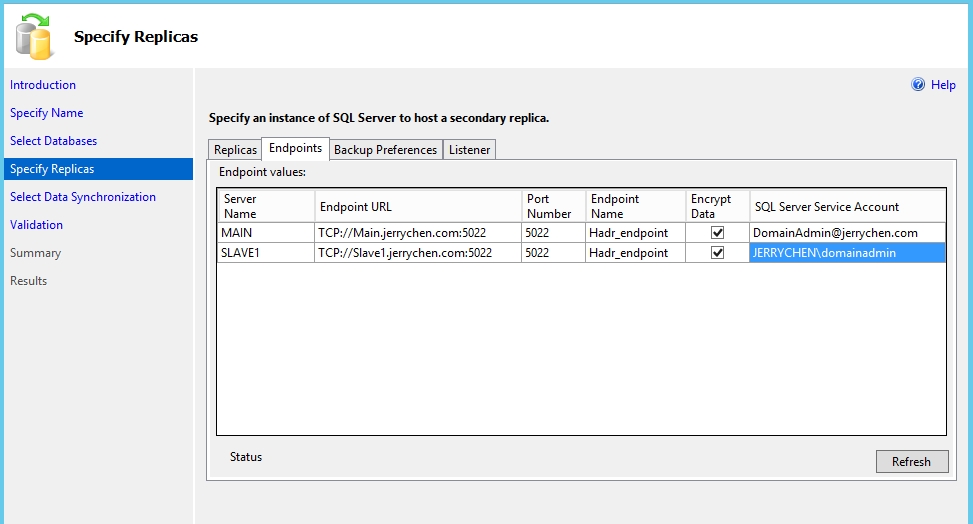Select the Specify Replicas page in sidebar
The width and height of the screenshot is (973, 524).
tap(99, 169)
